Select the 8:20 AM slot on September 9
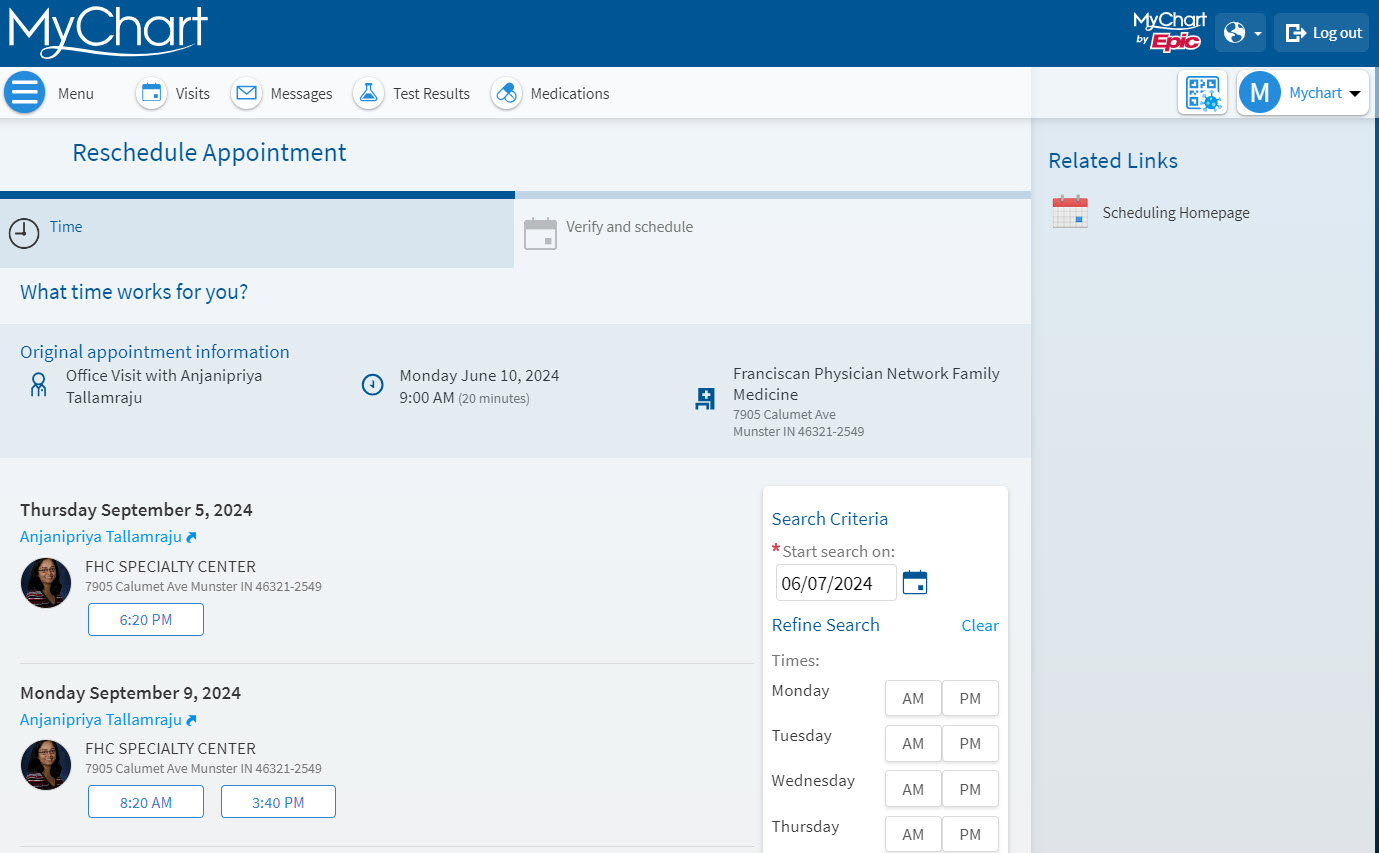This screenshot has height=853, width=1379. [x=146, y=802]
